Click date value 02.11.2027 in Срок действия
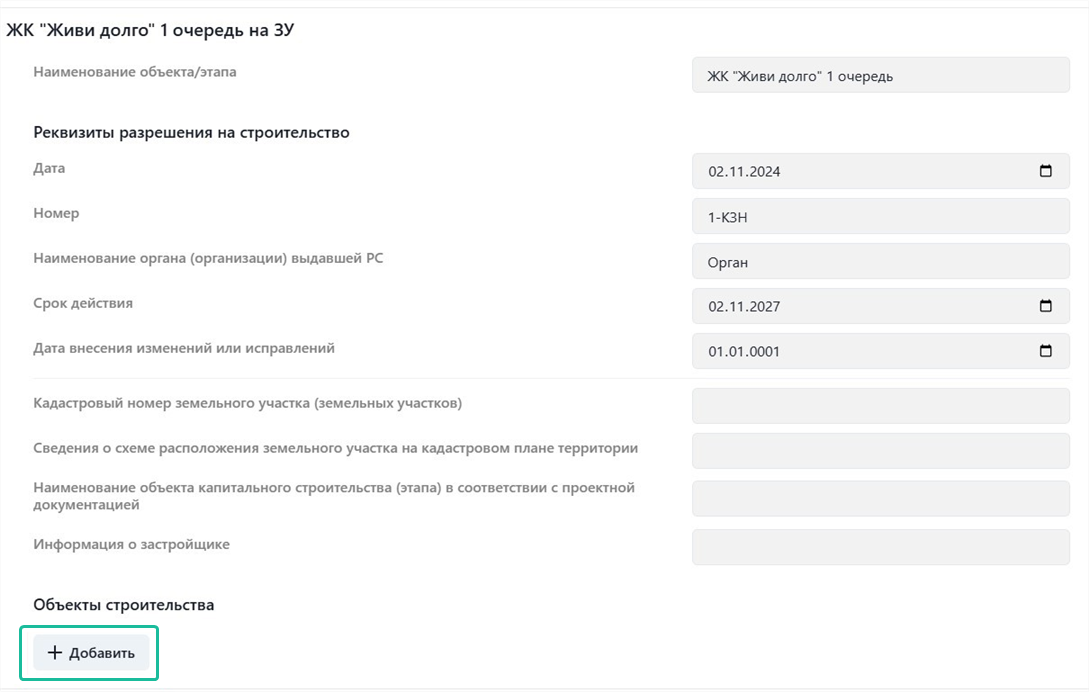This screenshot has height=692, width=1089. pyautogui.click(x=744, y=306)
